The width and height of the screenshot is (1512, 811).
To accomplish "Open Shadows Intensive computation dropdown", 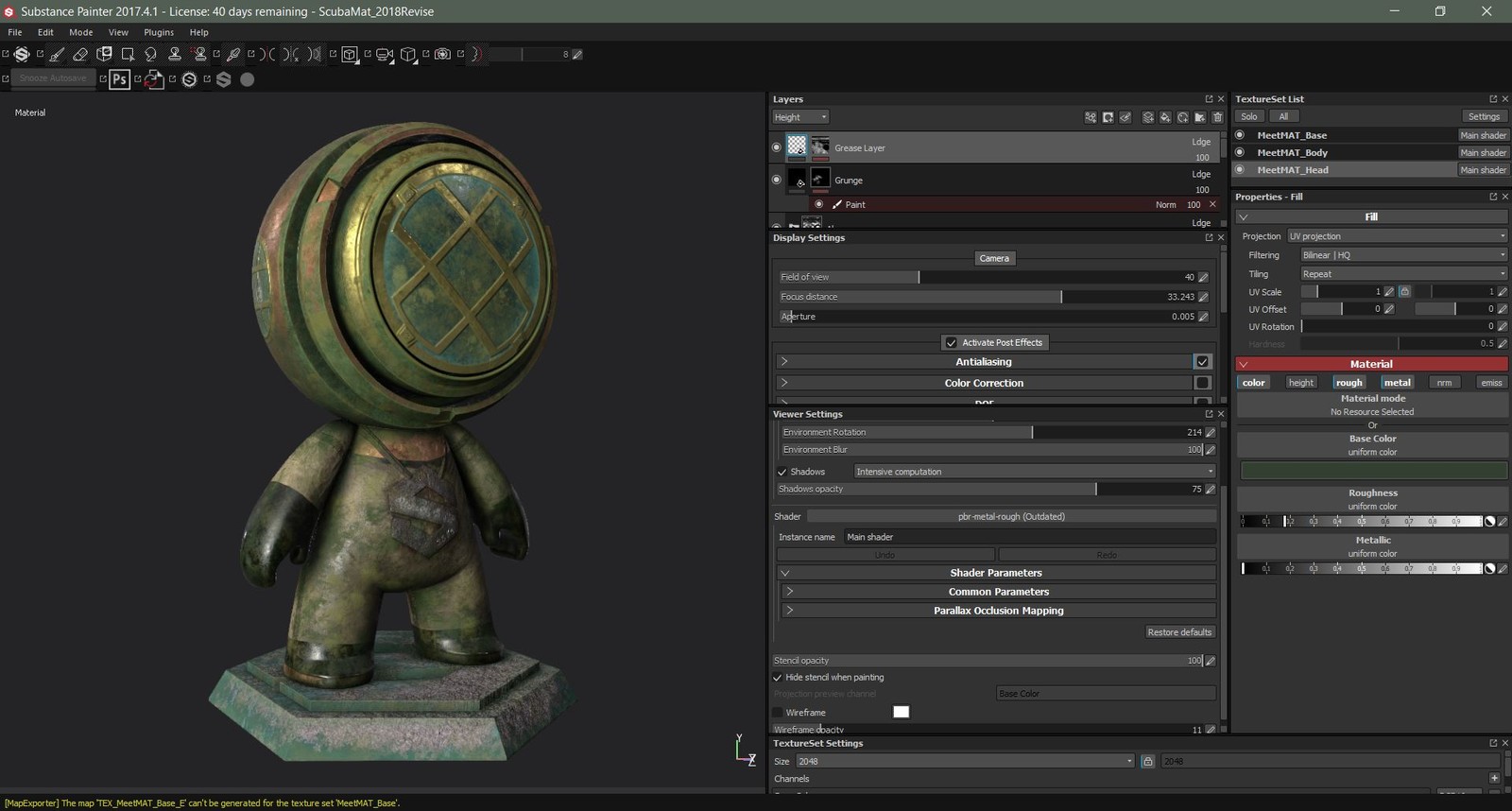I will 1034,472.
